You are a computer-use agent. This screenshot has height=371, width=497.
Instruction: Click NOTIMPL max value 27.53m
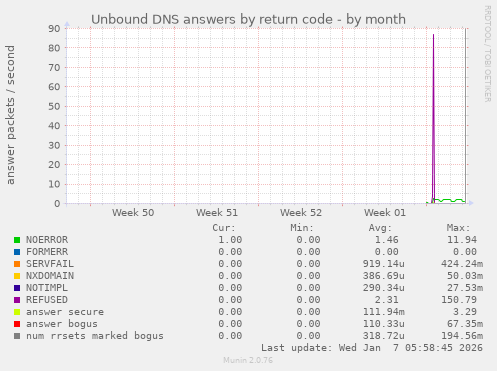coord(465,288)
